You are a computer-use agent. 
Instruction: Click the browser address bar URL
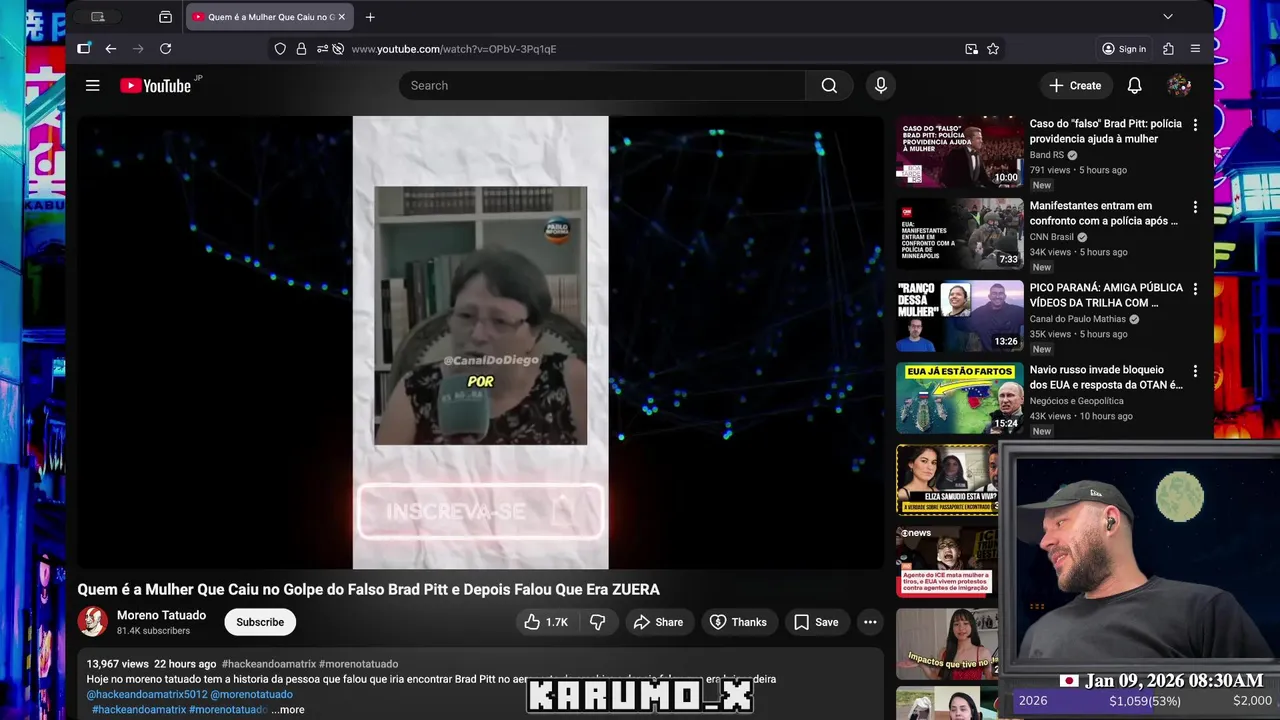453,49
